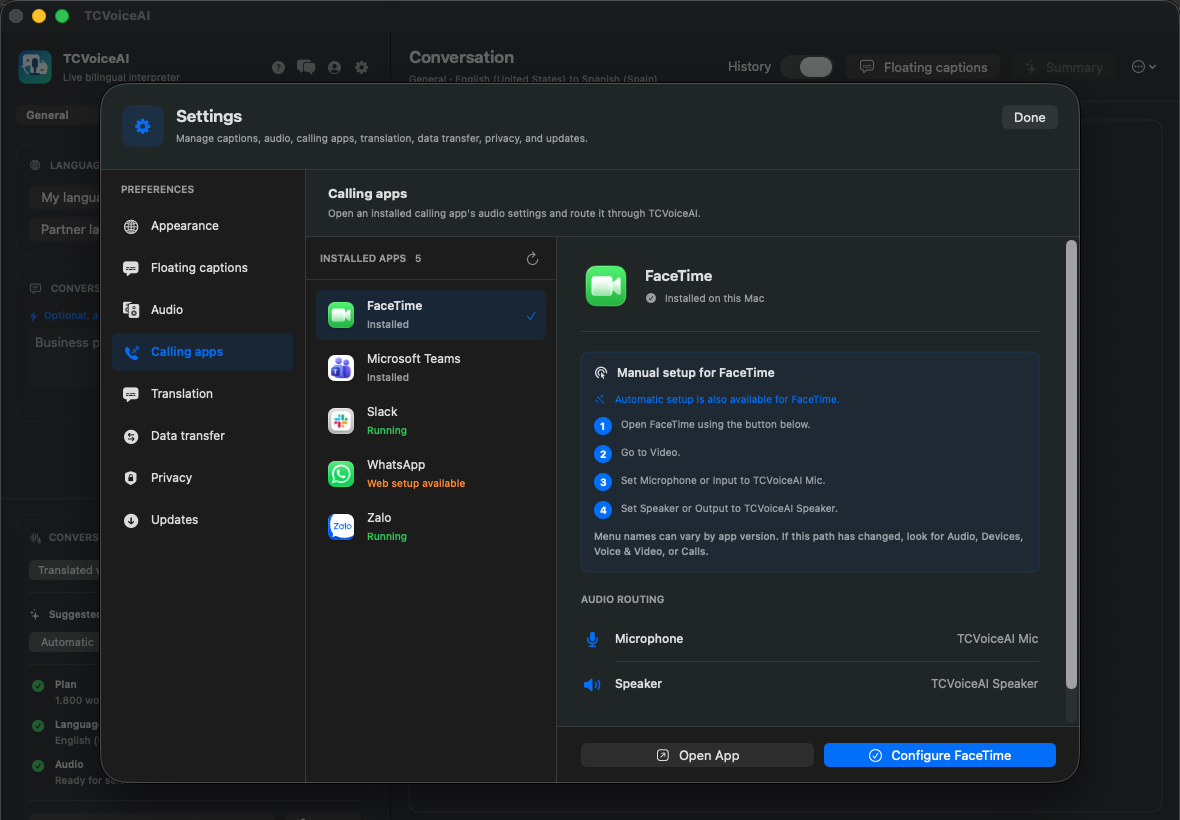The width and height of the screenshot is (1180, 820).
Task: Click the Updates download icon
Action: 131,520
